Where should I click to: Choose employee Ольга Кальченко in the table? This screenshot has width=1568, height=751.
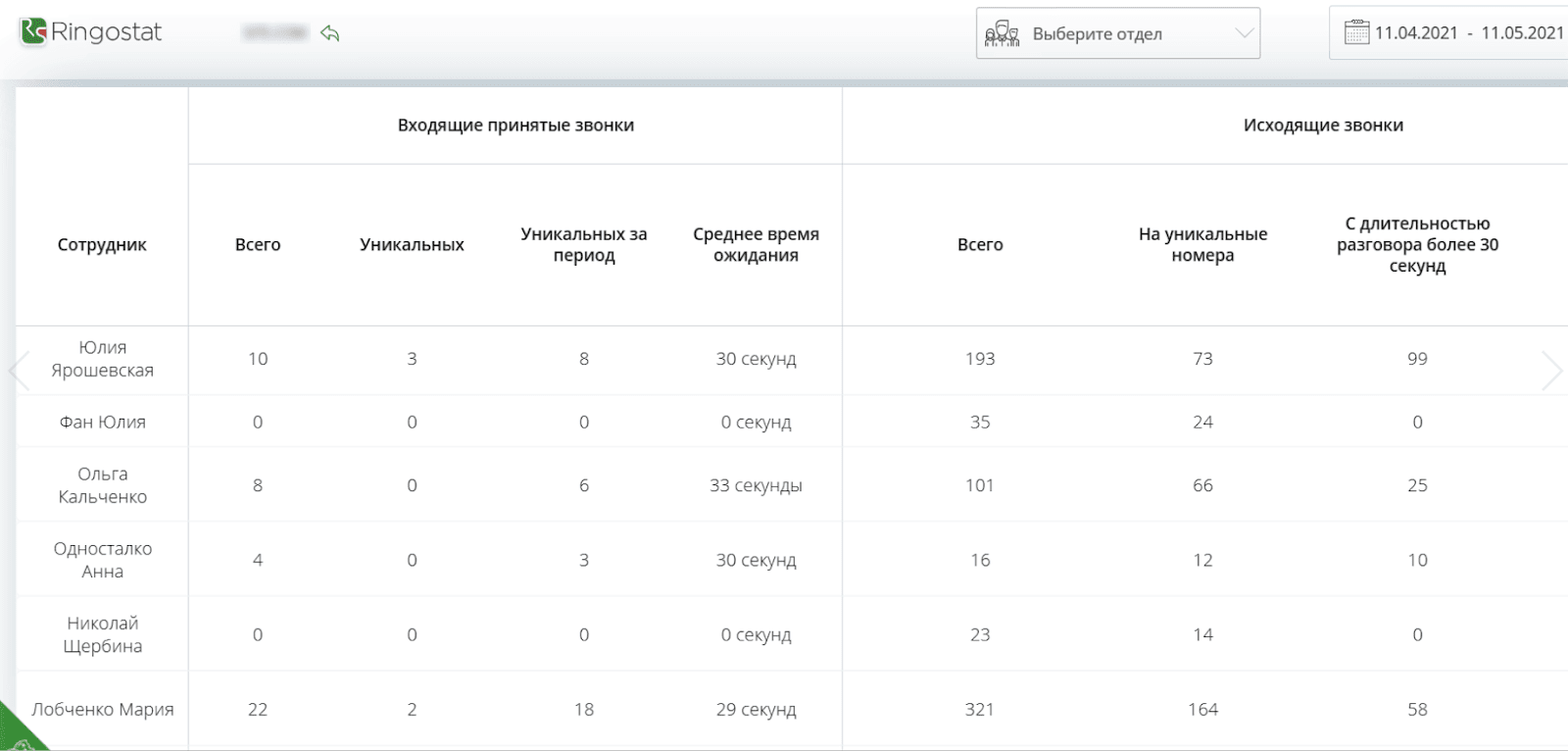(x=102, y=485)
